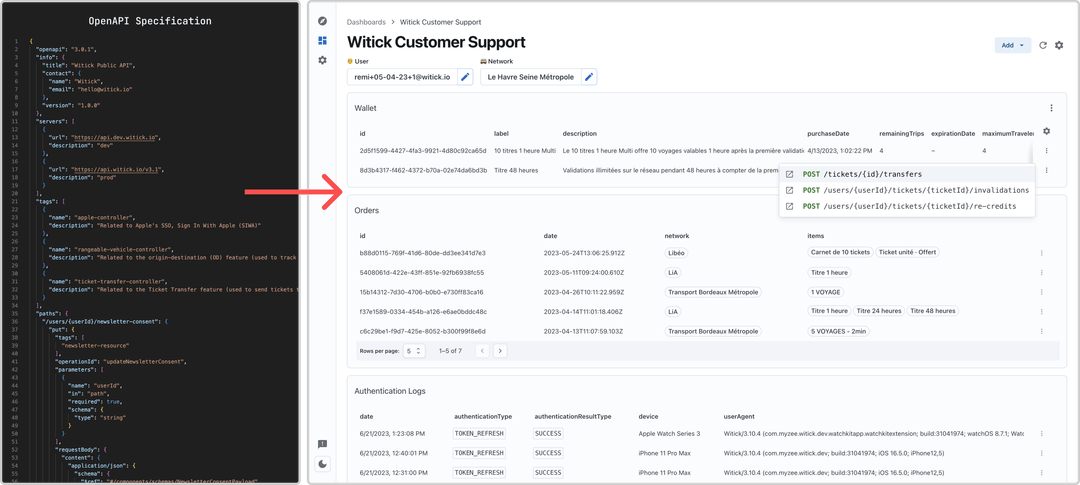Screen dimensions: 1080x485
Task: Click the expirationDate column header
Action: 953,133
